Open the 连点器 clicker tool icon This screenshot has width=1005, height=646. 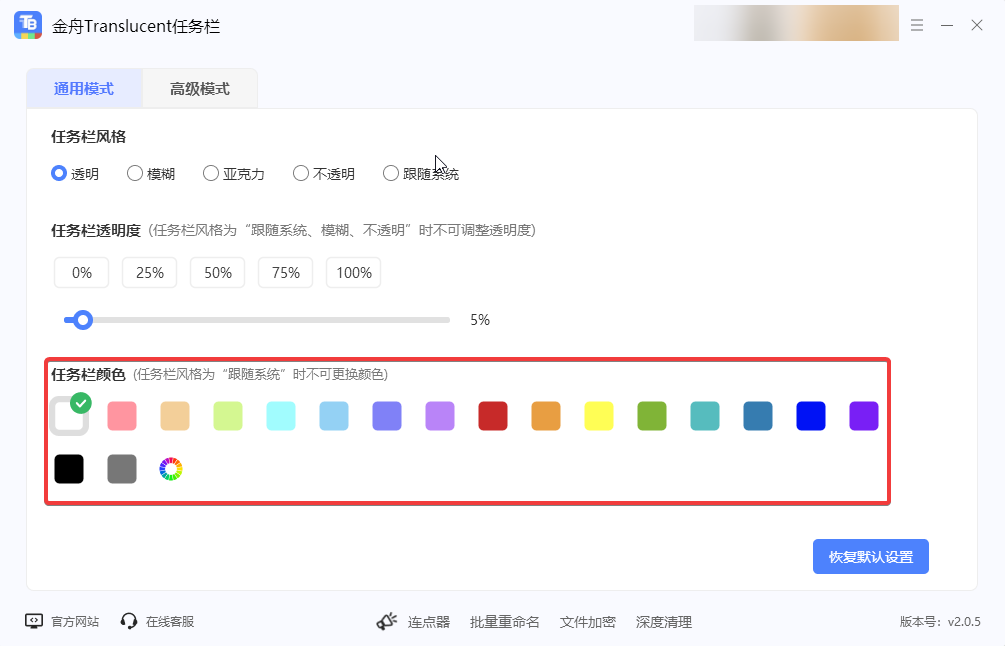387,620
